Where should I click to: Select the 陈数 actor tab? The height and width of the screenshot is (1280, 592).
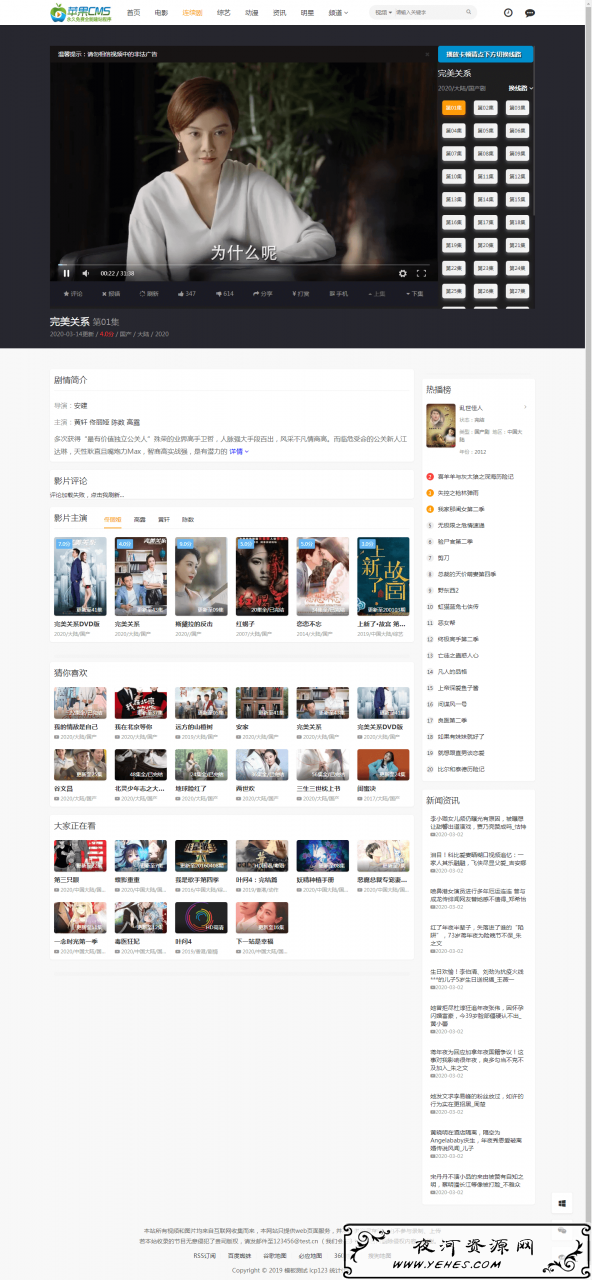(x=188, y=520)
